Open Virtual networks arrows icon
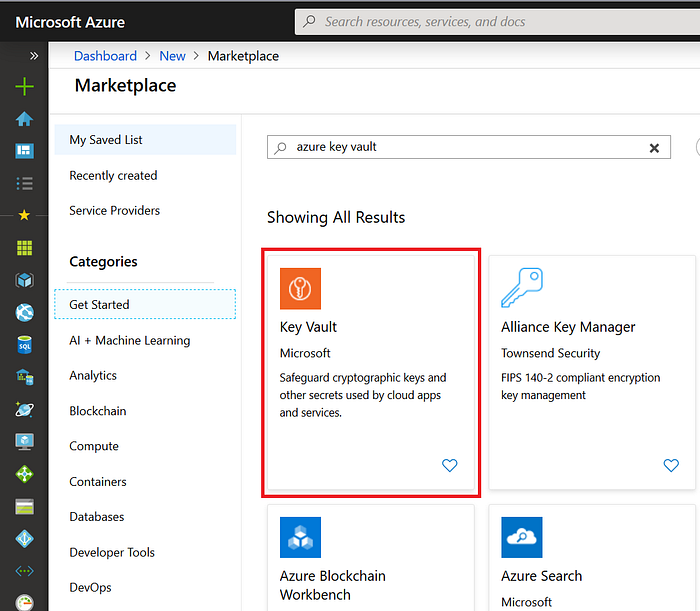 click(25, 571)
